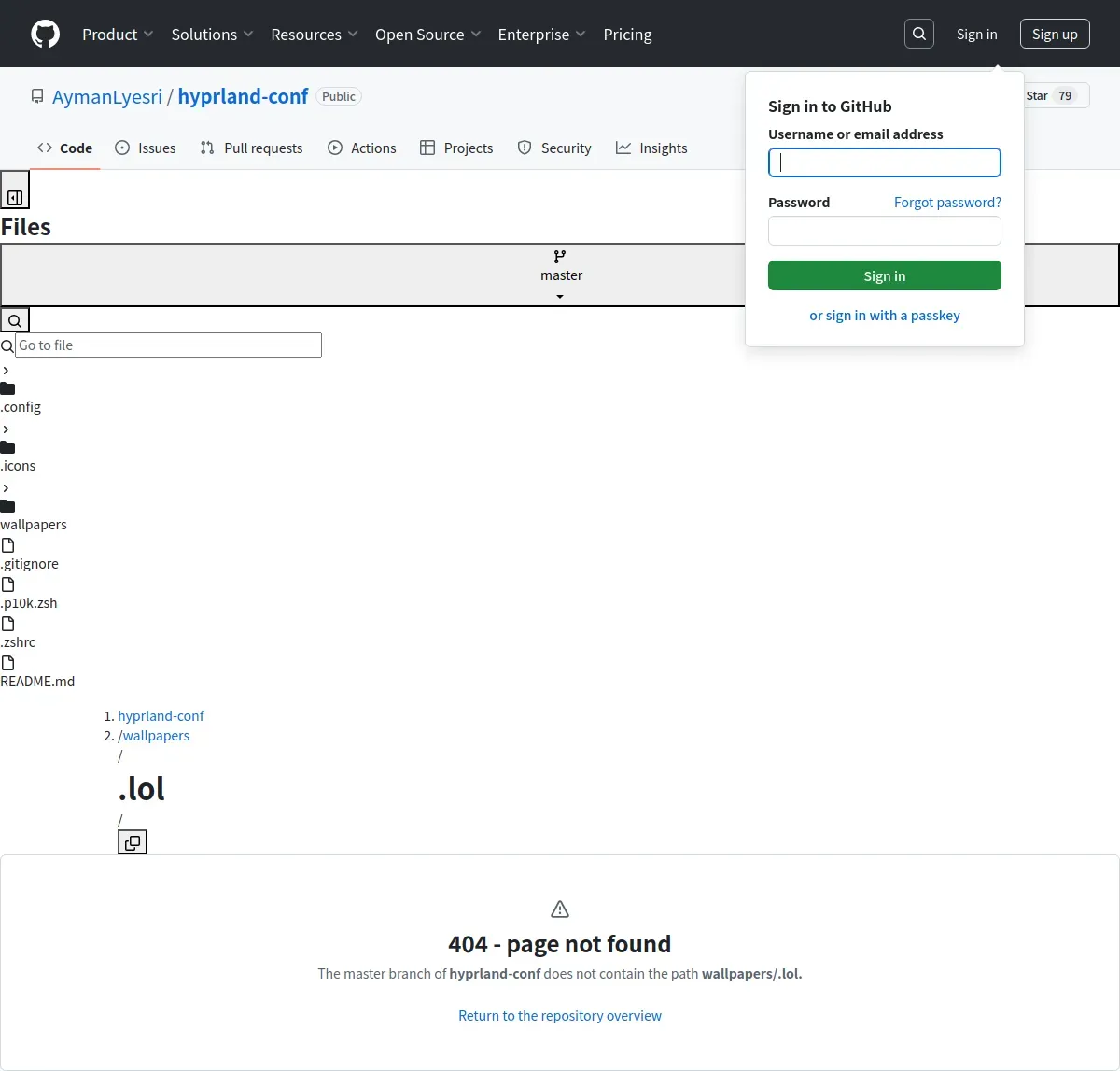Open the Resources dropdown menu

[x=315, y=35]
